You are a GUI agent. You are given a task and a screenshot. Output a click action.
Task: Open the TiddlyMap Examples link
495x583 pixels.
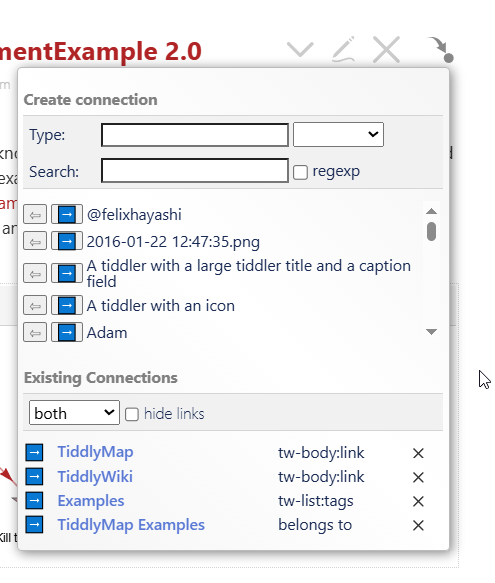click(x=131, y=525)
